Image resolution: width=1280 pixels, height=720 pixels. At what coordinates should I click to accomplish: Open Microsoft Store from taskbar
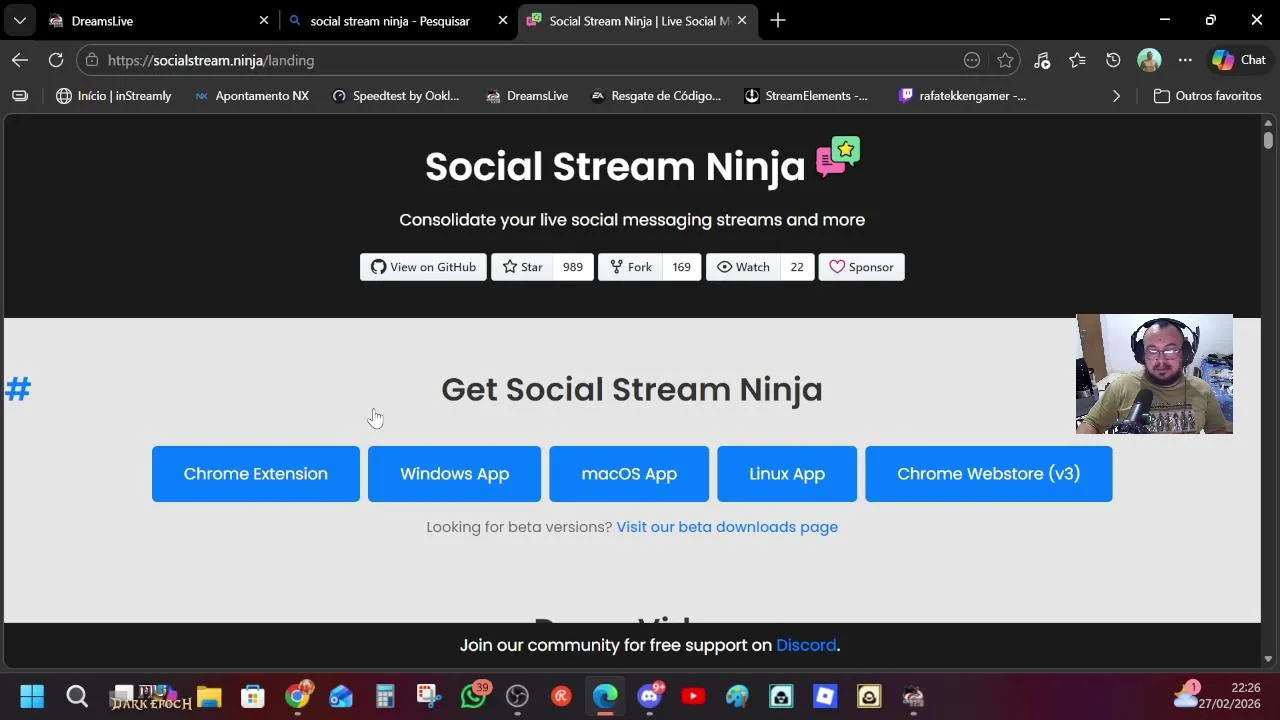click(252, 696)
